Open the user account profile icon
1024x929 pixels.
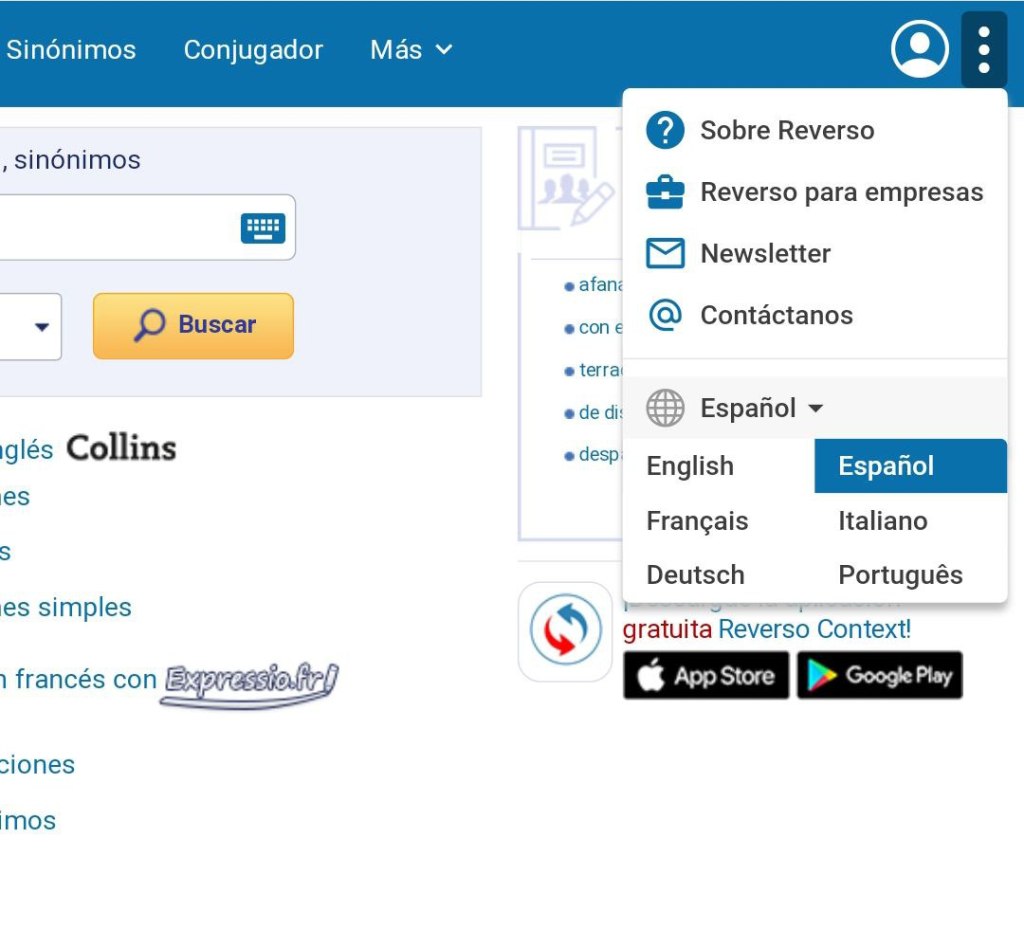[x=919, y=49]
